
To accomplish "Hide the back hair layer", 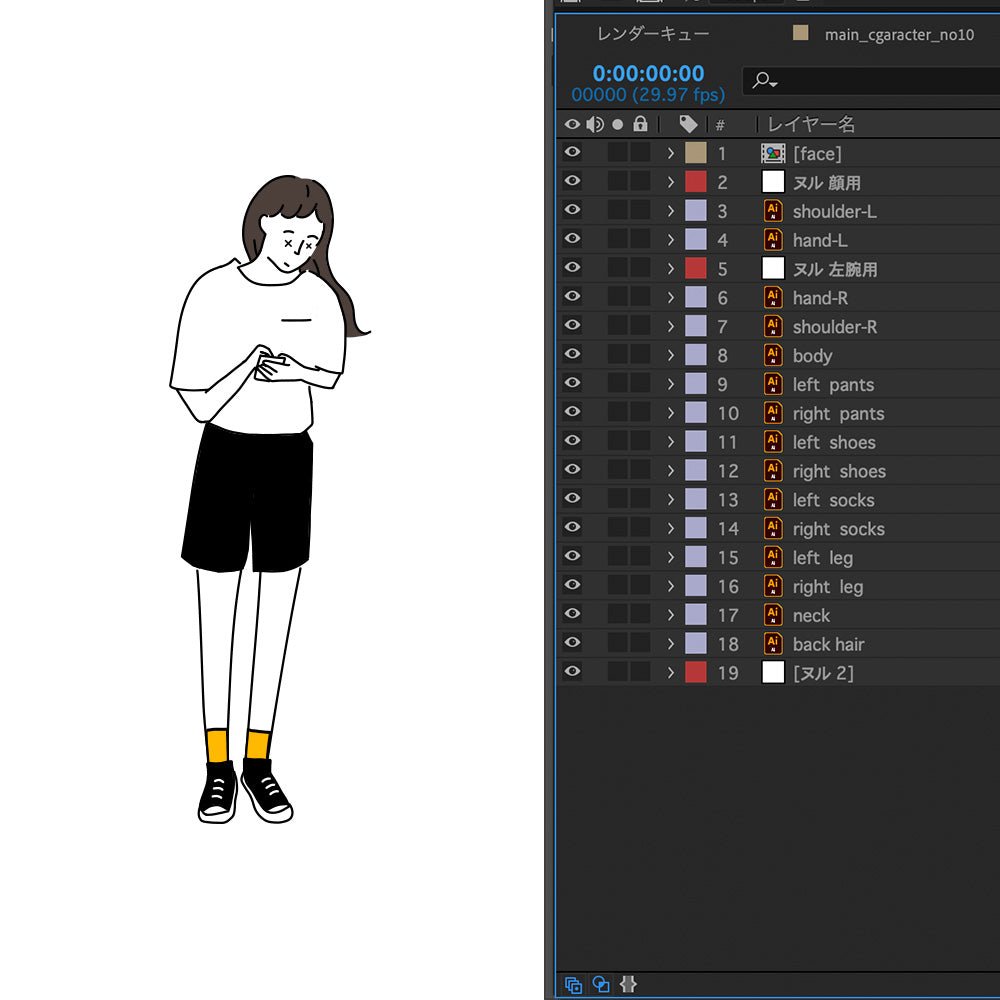I will pyautogui.click(x=572, y=644).
